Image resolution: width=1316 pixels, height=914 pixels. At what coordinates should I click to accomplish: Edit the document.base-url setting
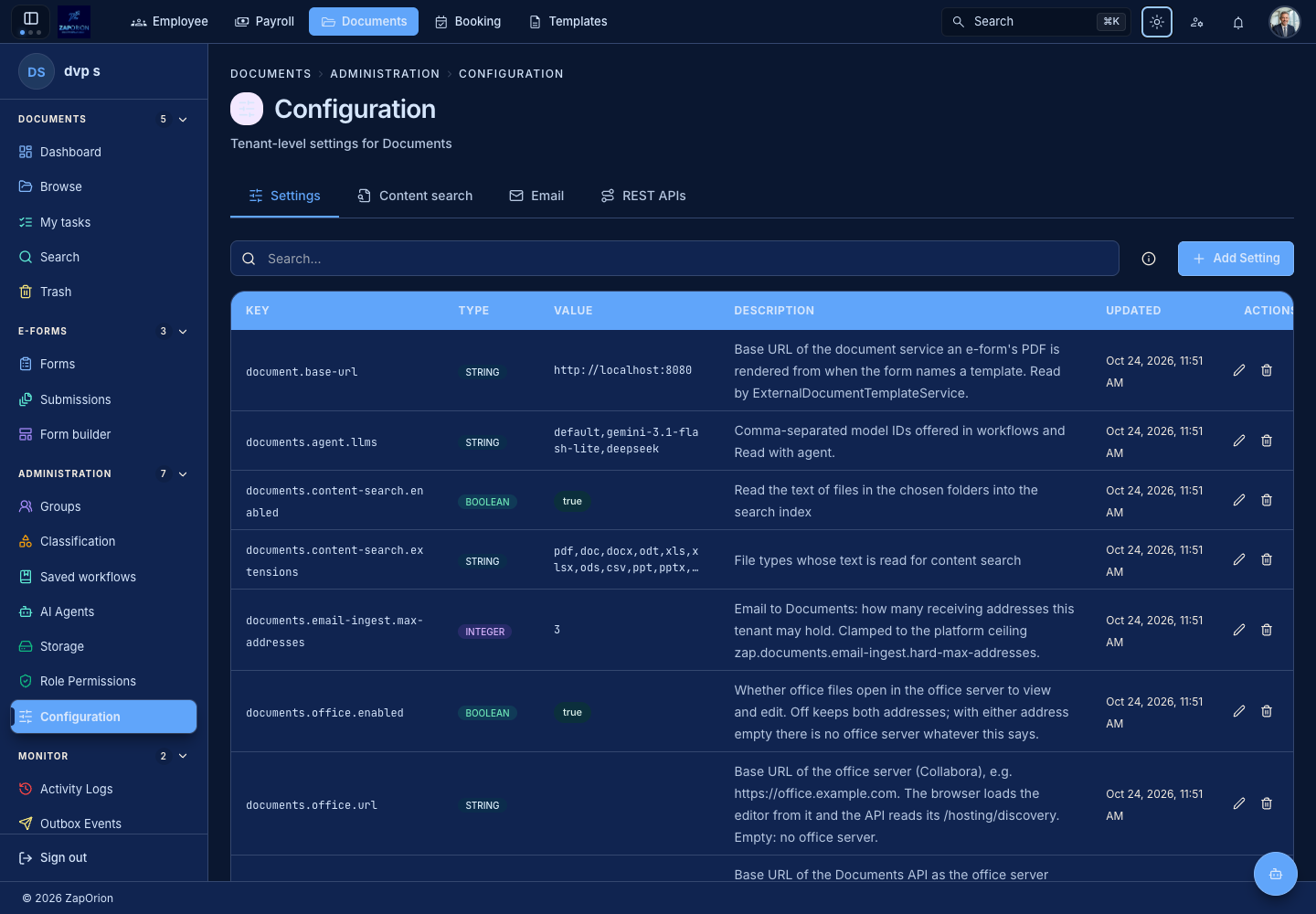point(1239,370)
